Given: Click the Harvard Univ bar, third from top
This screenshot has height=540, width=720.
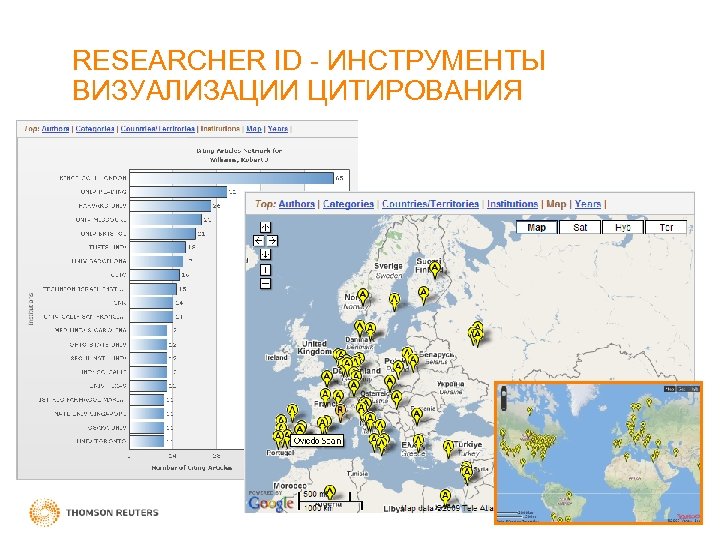Looking at the screenshot, I should [x=170, y=206].
